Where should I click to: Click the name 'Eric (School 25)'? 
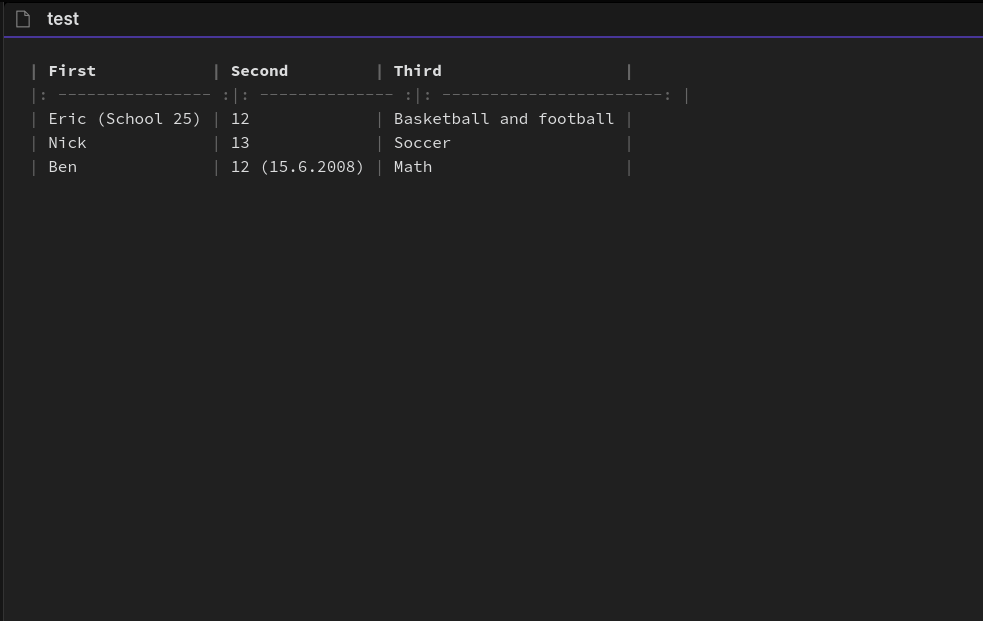coord(124,118)
